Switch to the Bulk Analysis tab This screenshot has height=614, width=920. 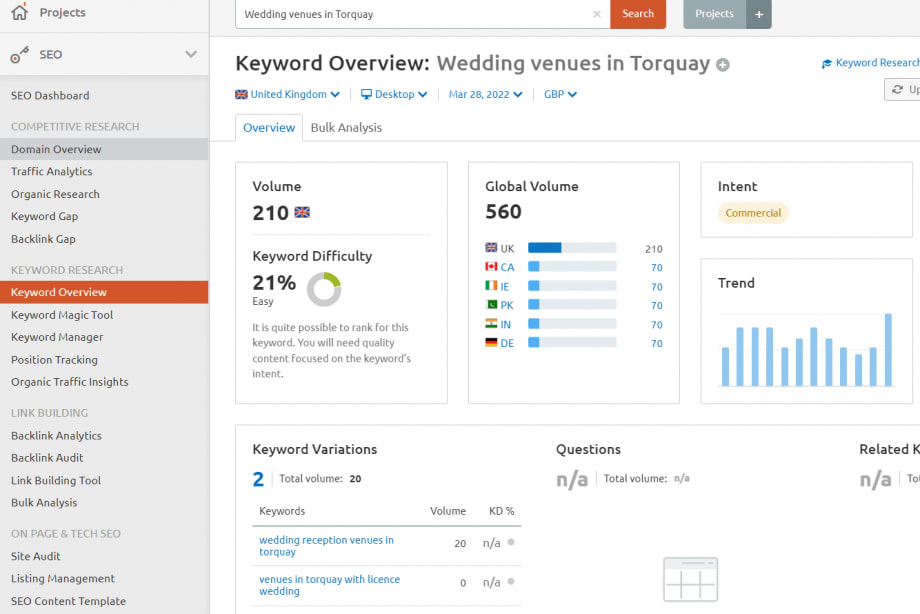pyautogui.click(x=346, y=128)
